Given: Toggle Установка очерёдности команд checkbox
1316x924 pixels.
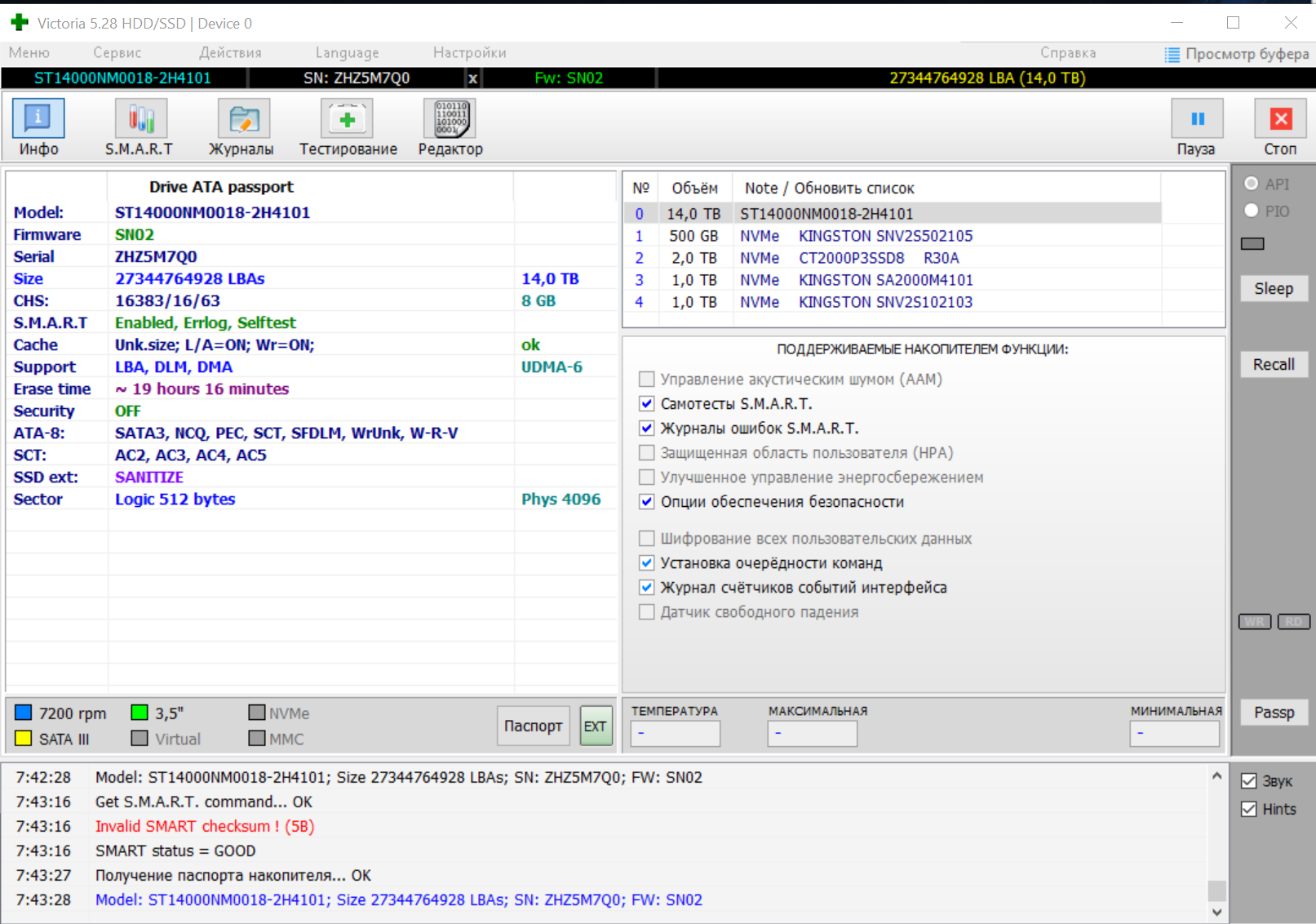Looking at the screenshot, I should click(647, 562).
